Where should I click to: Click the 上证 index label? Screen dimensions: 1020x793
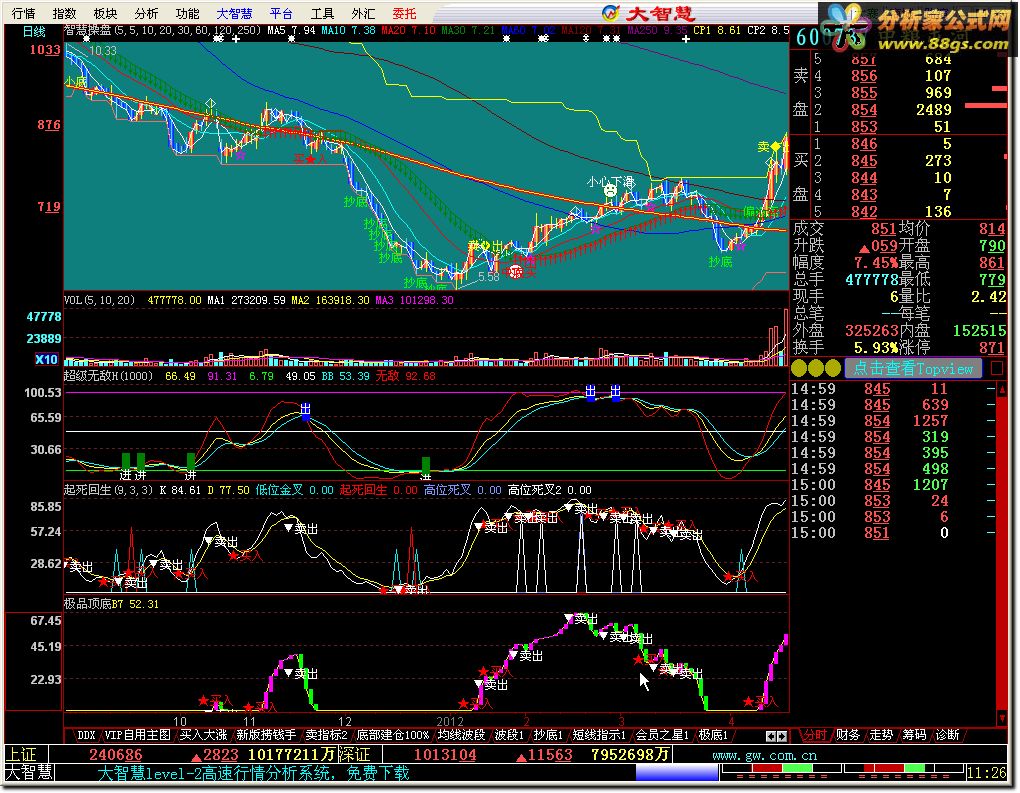tap(20, 755)
